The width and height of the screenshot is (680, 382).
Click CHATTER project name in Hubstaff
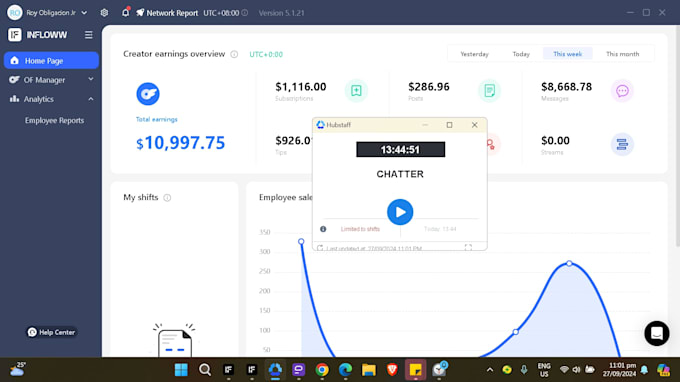click(x=400, y=174)
